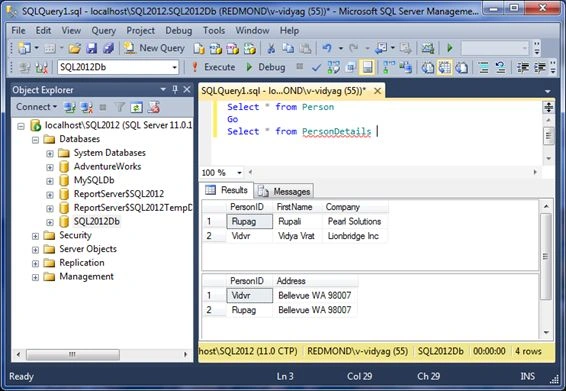Click Include Actual Execution Plan icon
The height and width of the screenshot is (391, 566).
pyautogui.click(x=388, y=67)
